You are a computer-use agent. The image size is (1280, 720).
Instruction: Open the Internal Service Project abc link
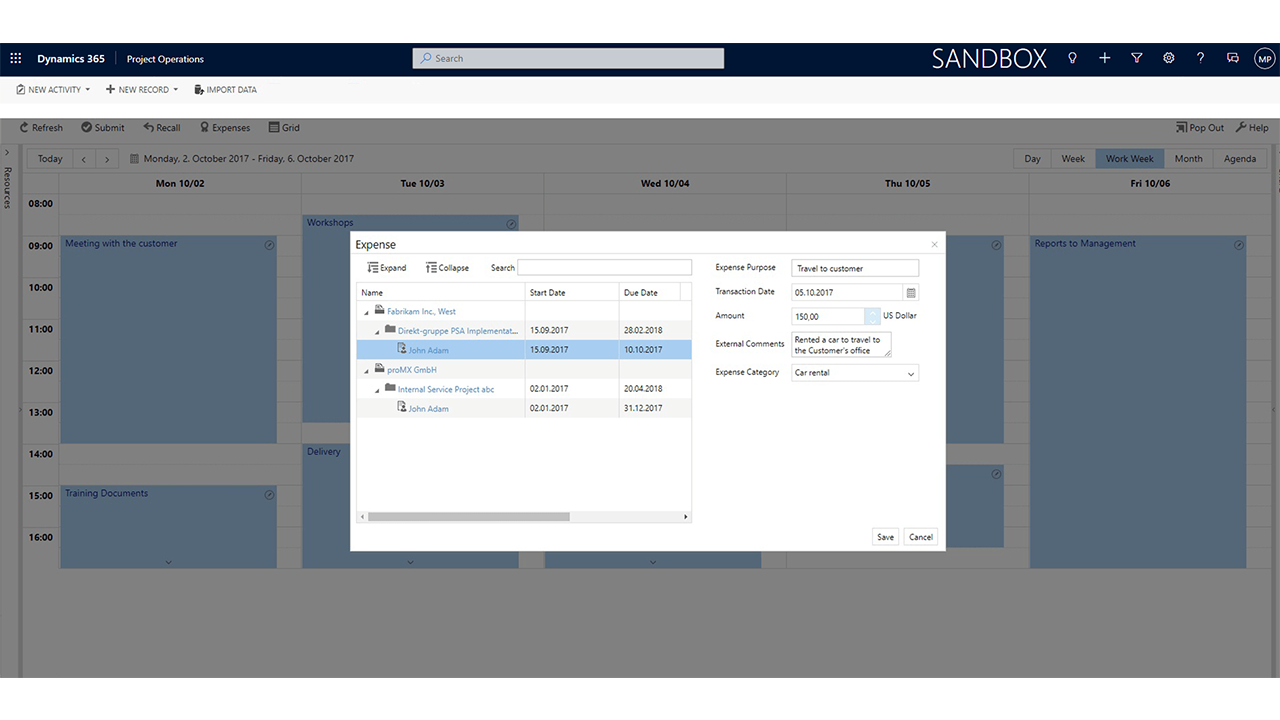(446, 390)
